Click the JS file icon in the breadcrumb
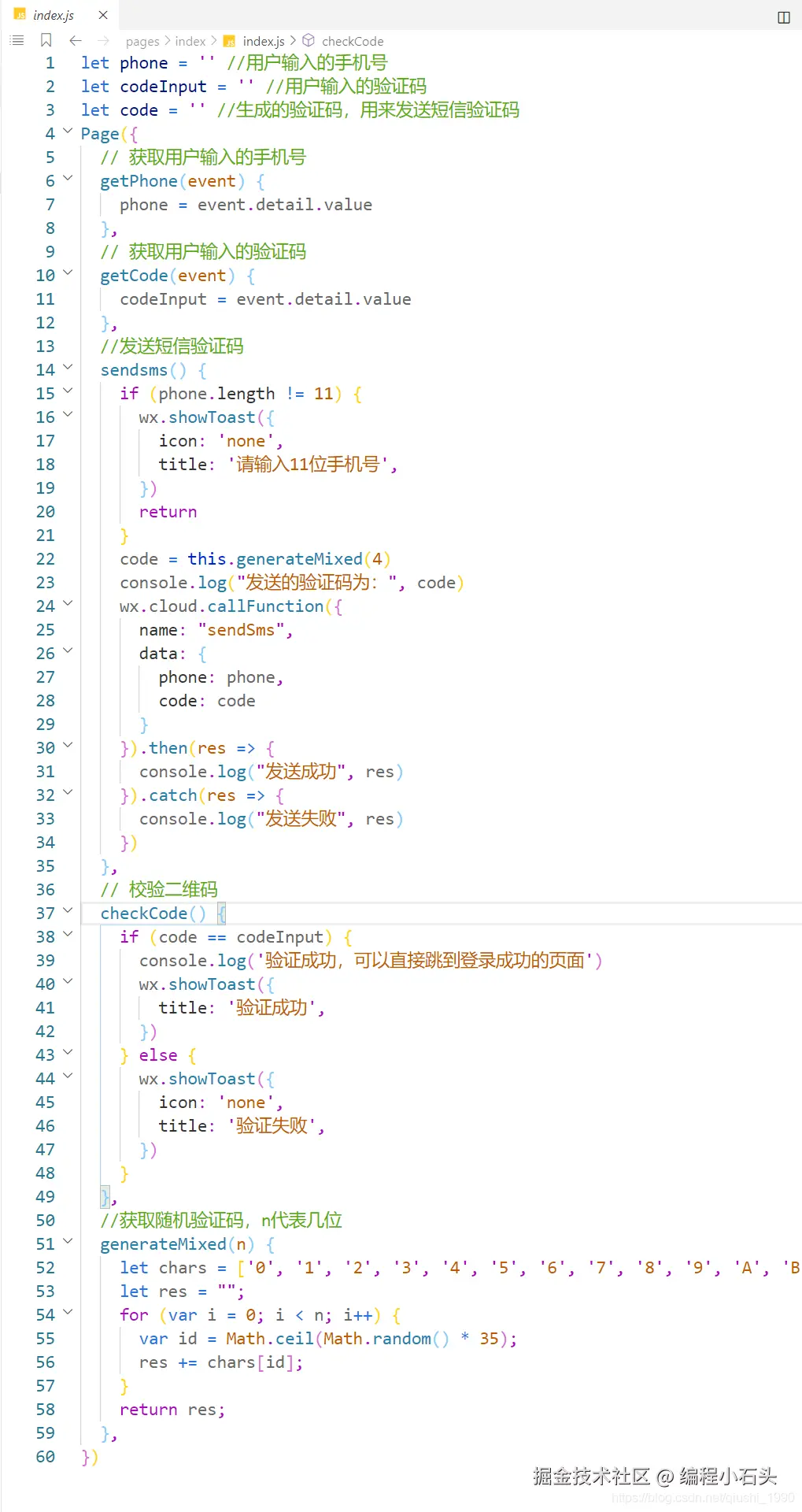 (229, 41)
